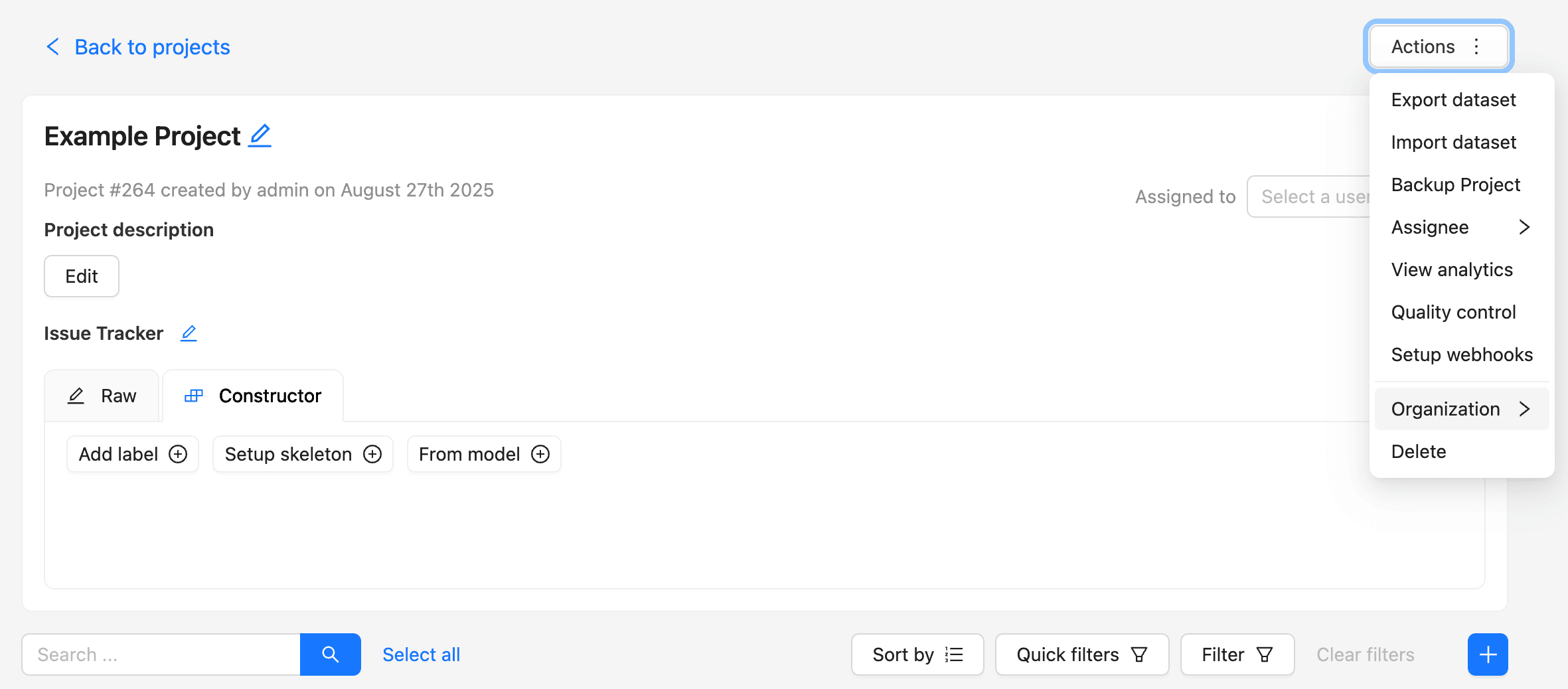Switch to the Raw tab
1568x689 pixels.
coord(102,396)
